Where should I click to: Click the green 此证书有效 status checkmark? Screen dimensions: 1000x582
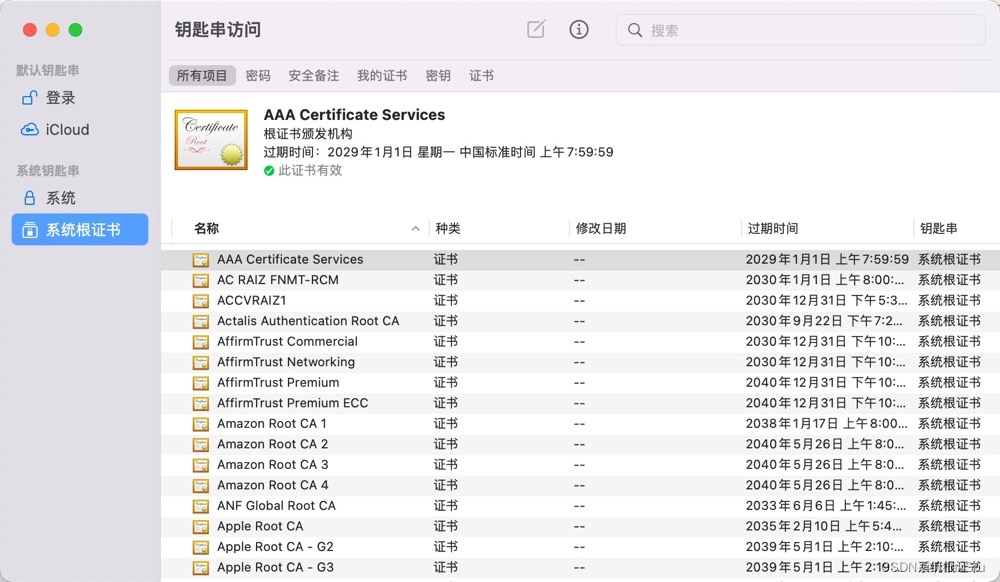269,170
